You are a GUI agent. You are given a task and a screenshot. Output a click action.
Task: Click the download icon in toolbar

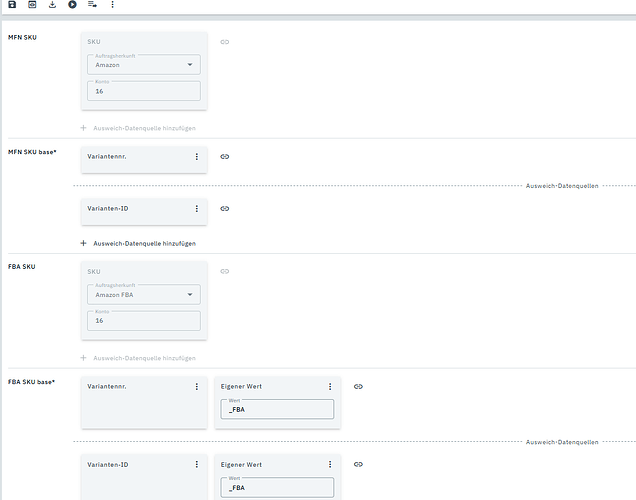coord(52,5)
